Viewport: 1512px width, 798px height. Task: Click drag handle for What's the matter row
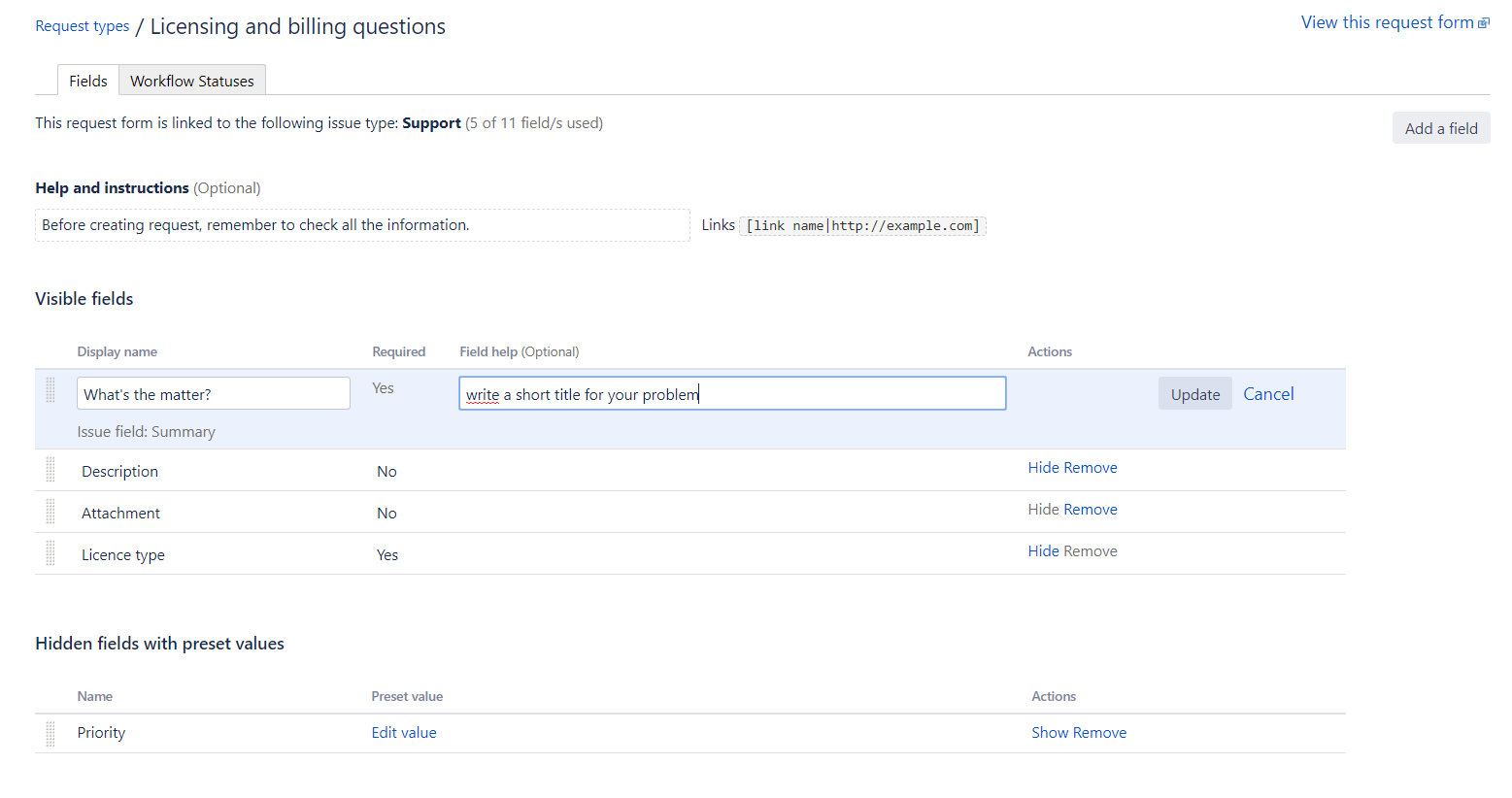(50, 389)
